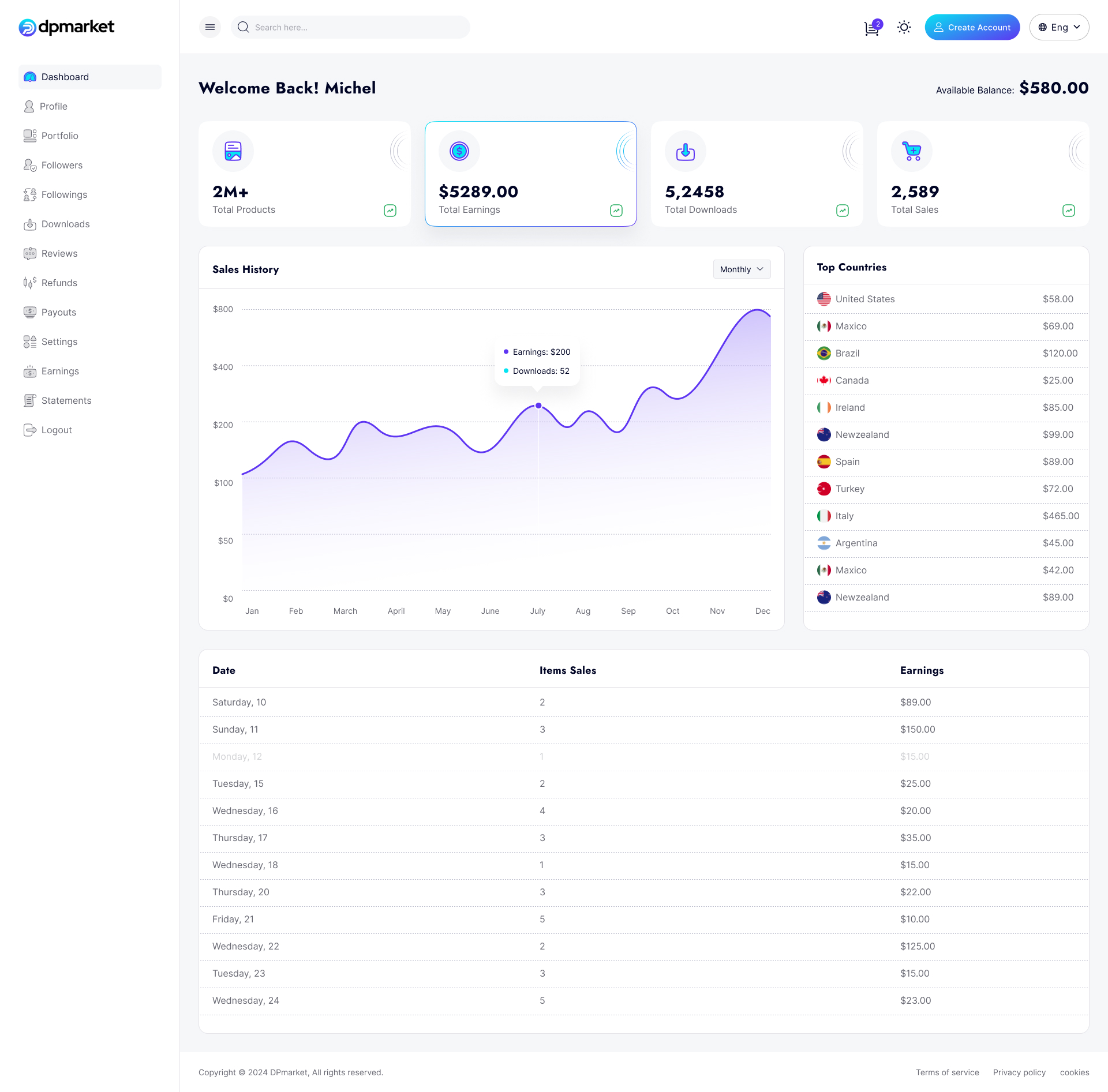Open the Refunds section
This screenshot has width=1108, height=1092.
(59, 283)
